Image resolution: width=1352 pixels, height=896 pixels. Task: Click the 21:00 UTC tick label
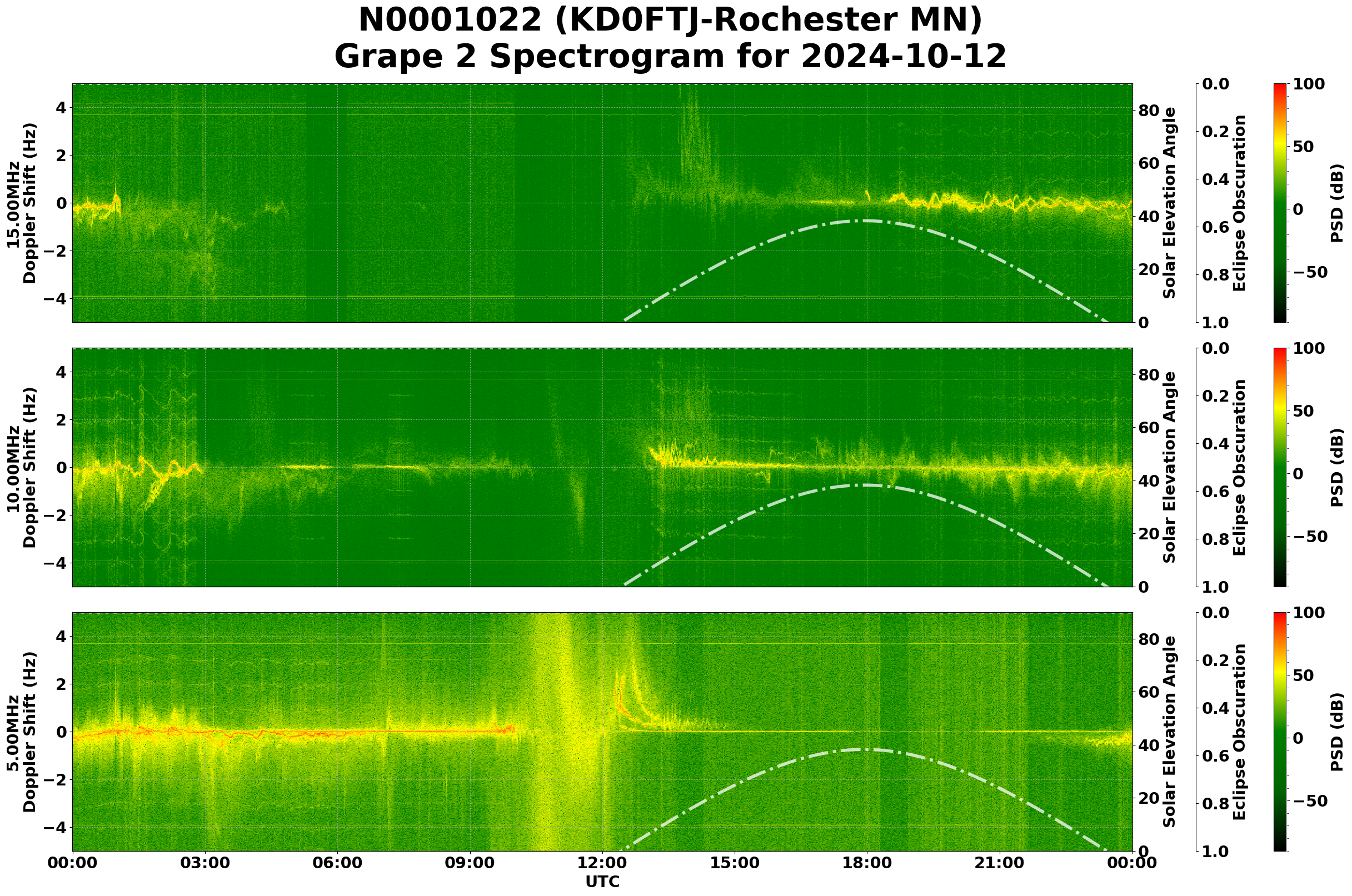pos(999,863)
